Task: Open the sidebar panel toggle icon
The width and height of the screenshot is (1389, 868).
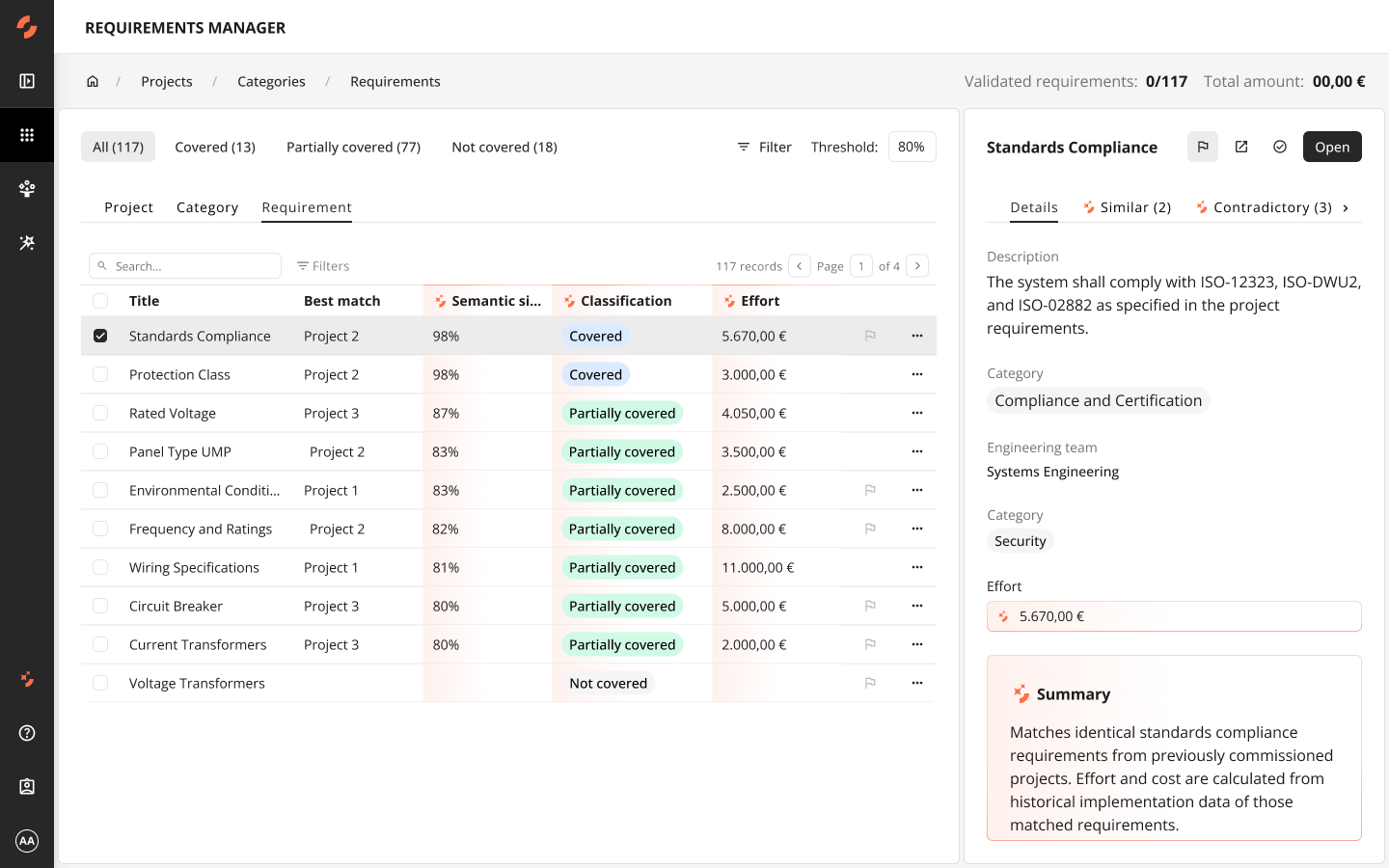Action: pyautogui.click(x=27, y=81)
